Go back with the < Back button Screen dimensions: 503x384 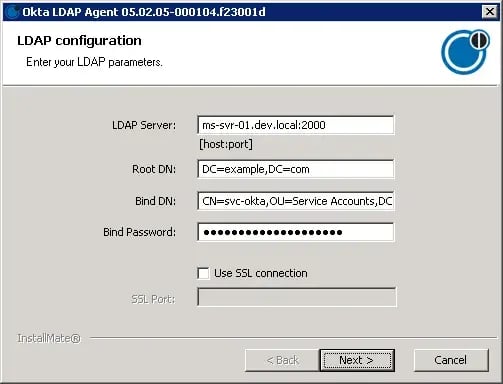click(x=282, y=360)
